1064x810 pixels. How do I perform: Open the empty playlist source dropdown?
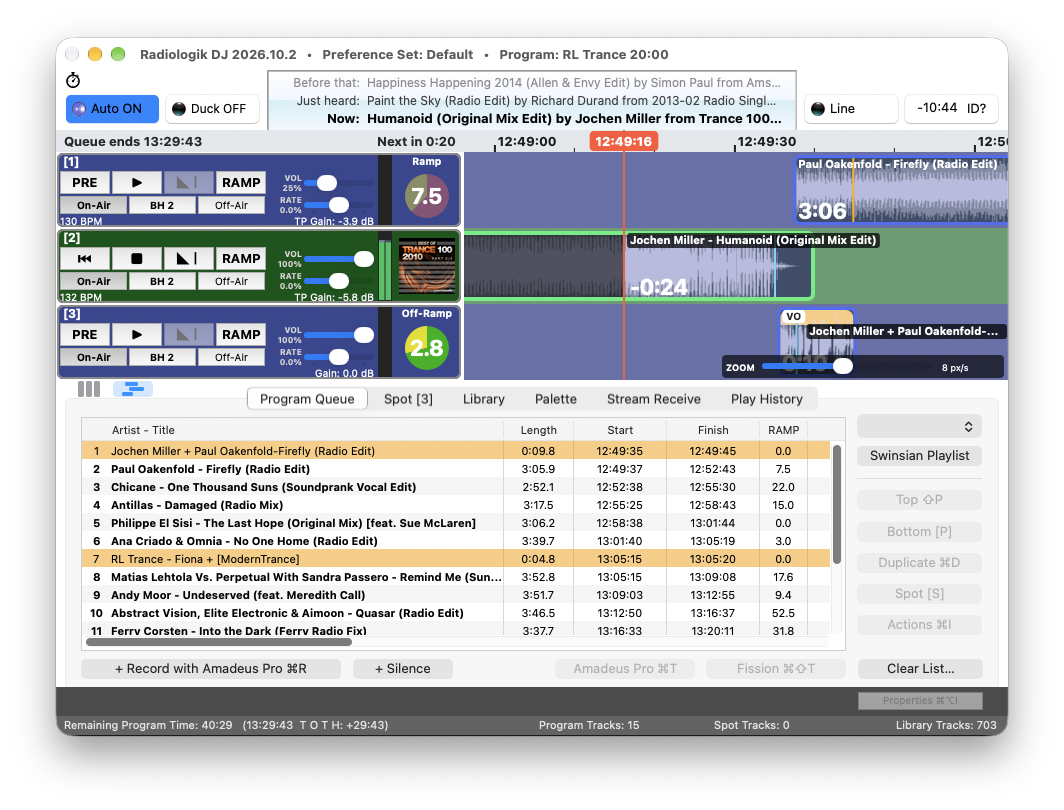(x=919, y=427)
